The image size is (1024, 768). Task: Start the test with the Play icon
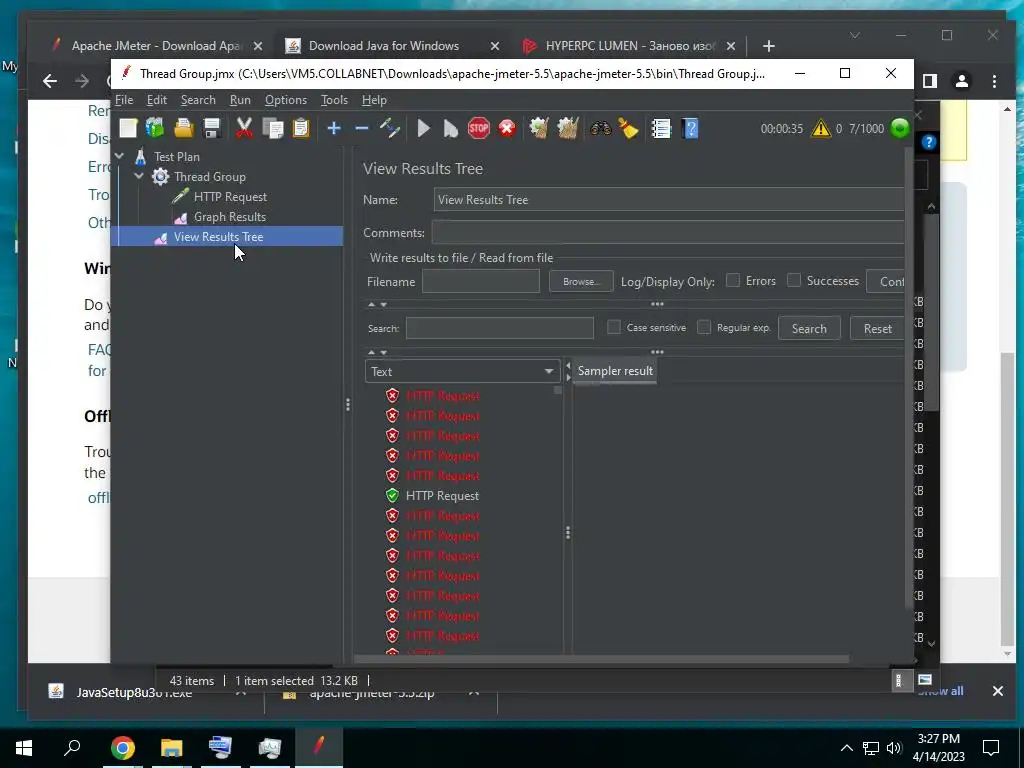coord(423,128)
